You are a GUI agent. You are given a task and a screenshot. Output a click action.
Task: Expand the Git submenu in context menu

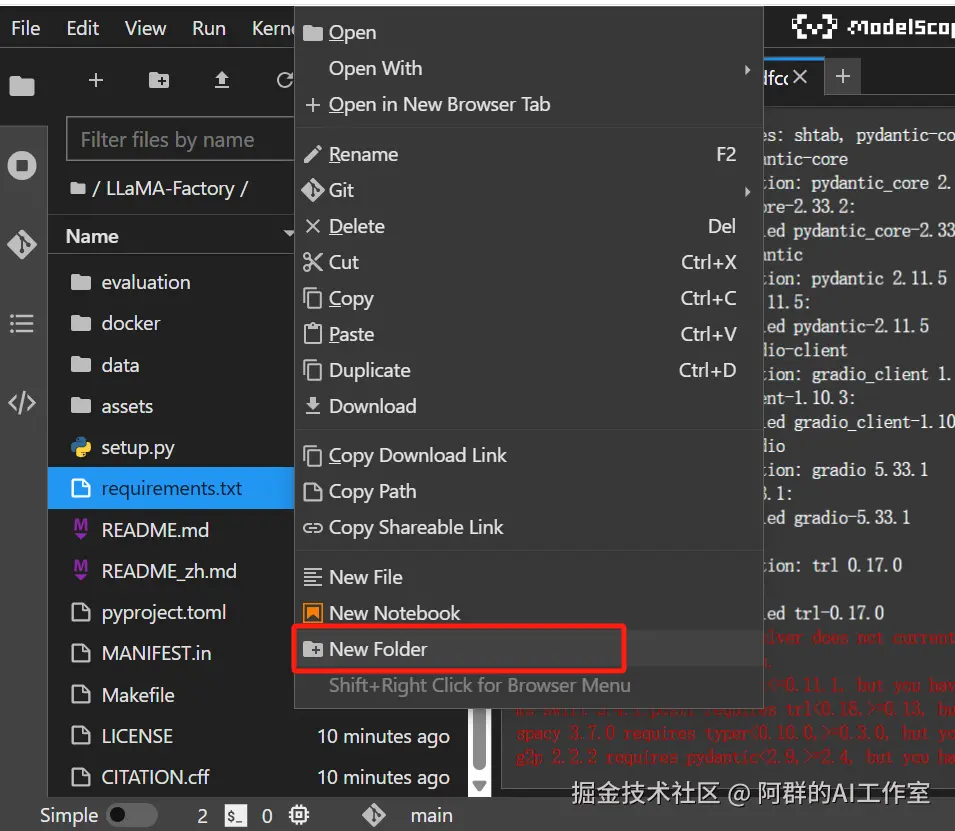(x=747, y=191)
